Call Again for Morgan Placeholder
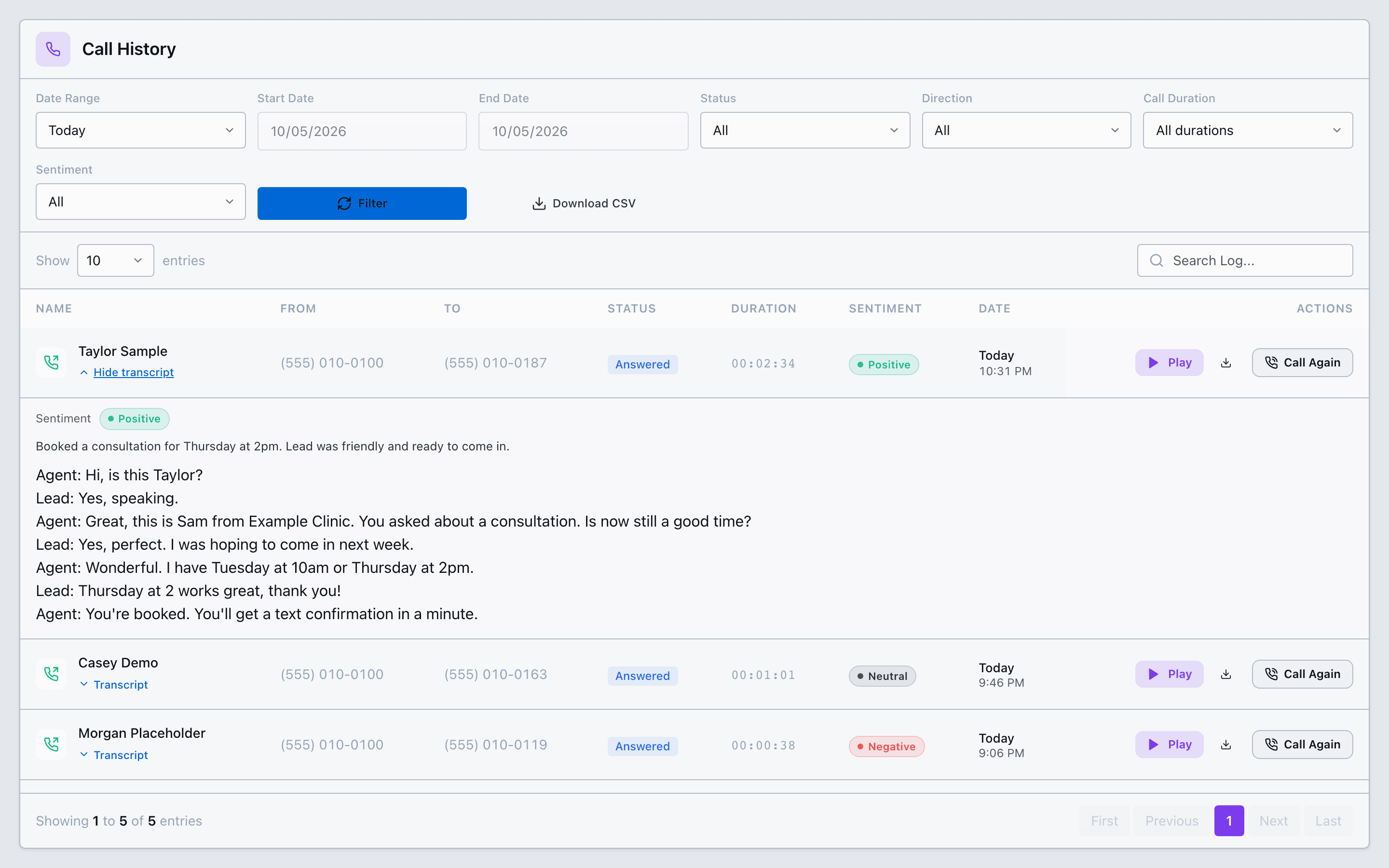1389x868 pixels. coord(1302,745)
